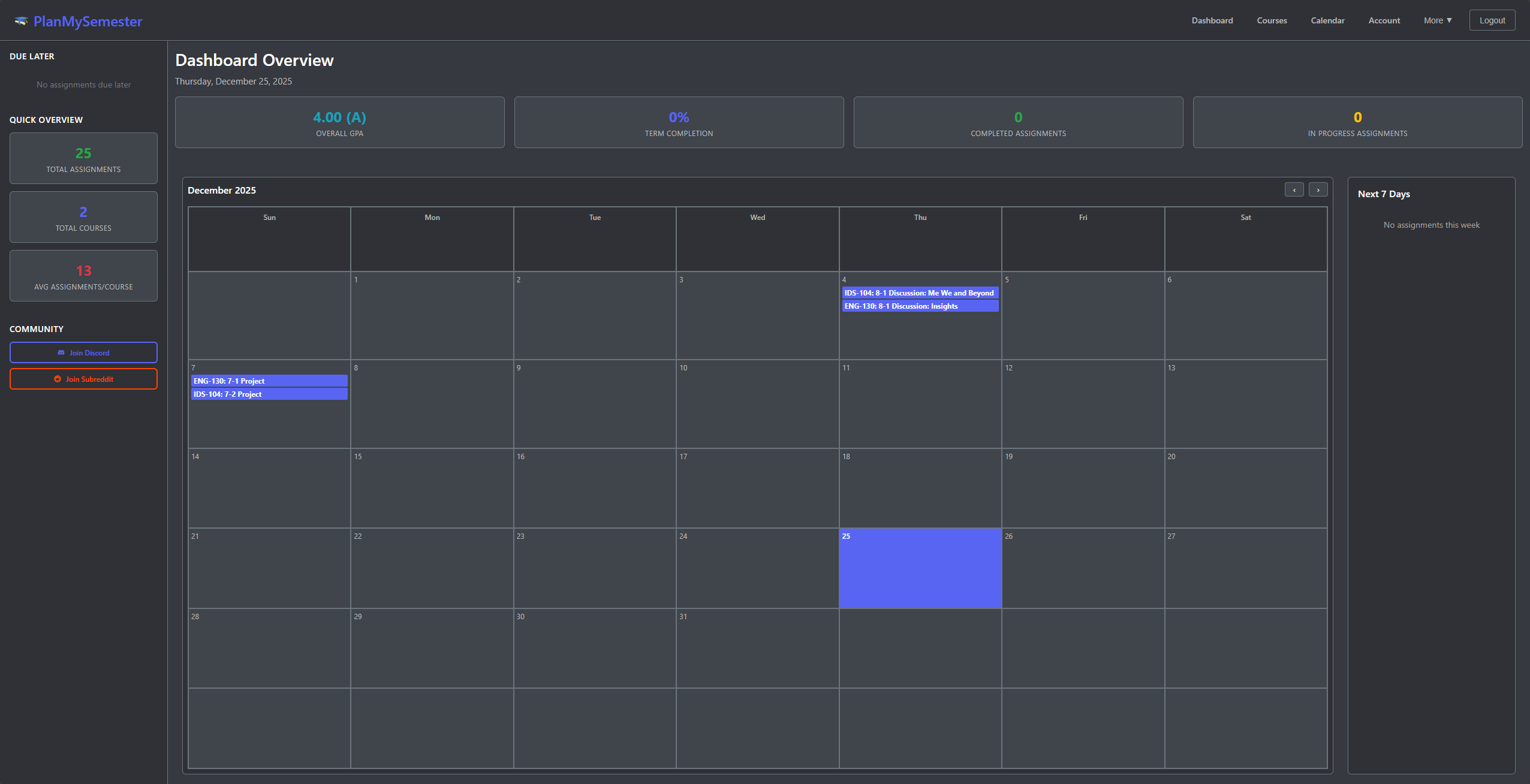This screenshot has width=1530, height=784.
Task: Click the Term Completion progress card
Action: coord(678,122)
